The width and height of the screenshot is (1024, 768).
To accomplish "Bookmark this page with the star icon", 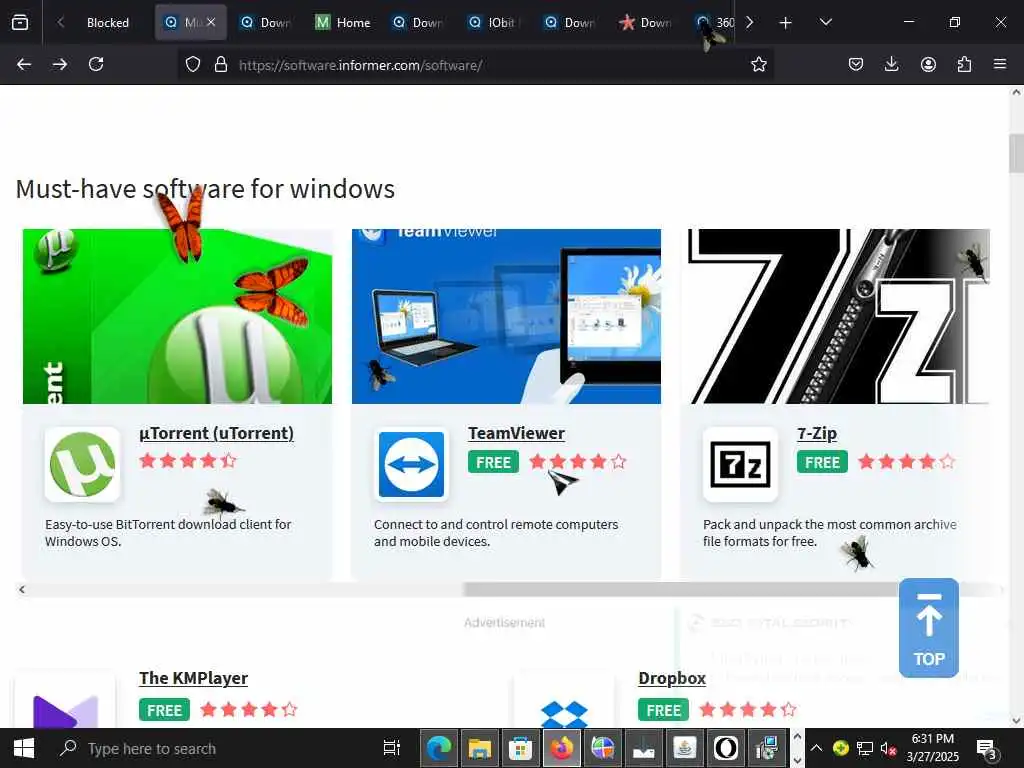I will [x=758, y=65].
